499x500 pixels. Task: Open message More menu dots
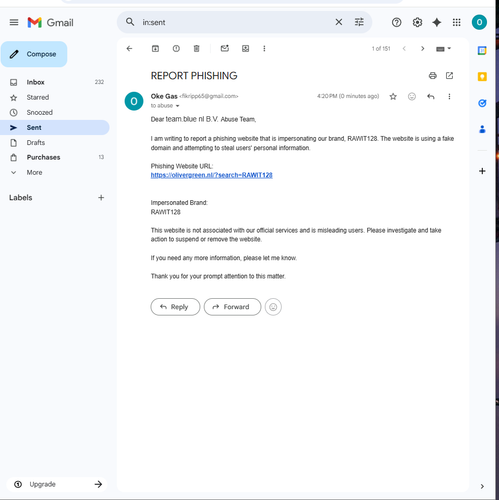click(x=449, y=97)
